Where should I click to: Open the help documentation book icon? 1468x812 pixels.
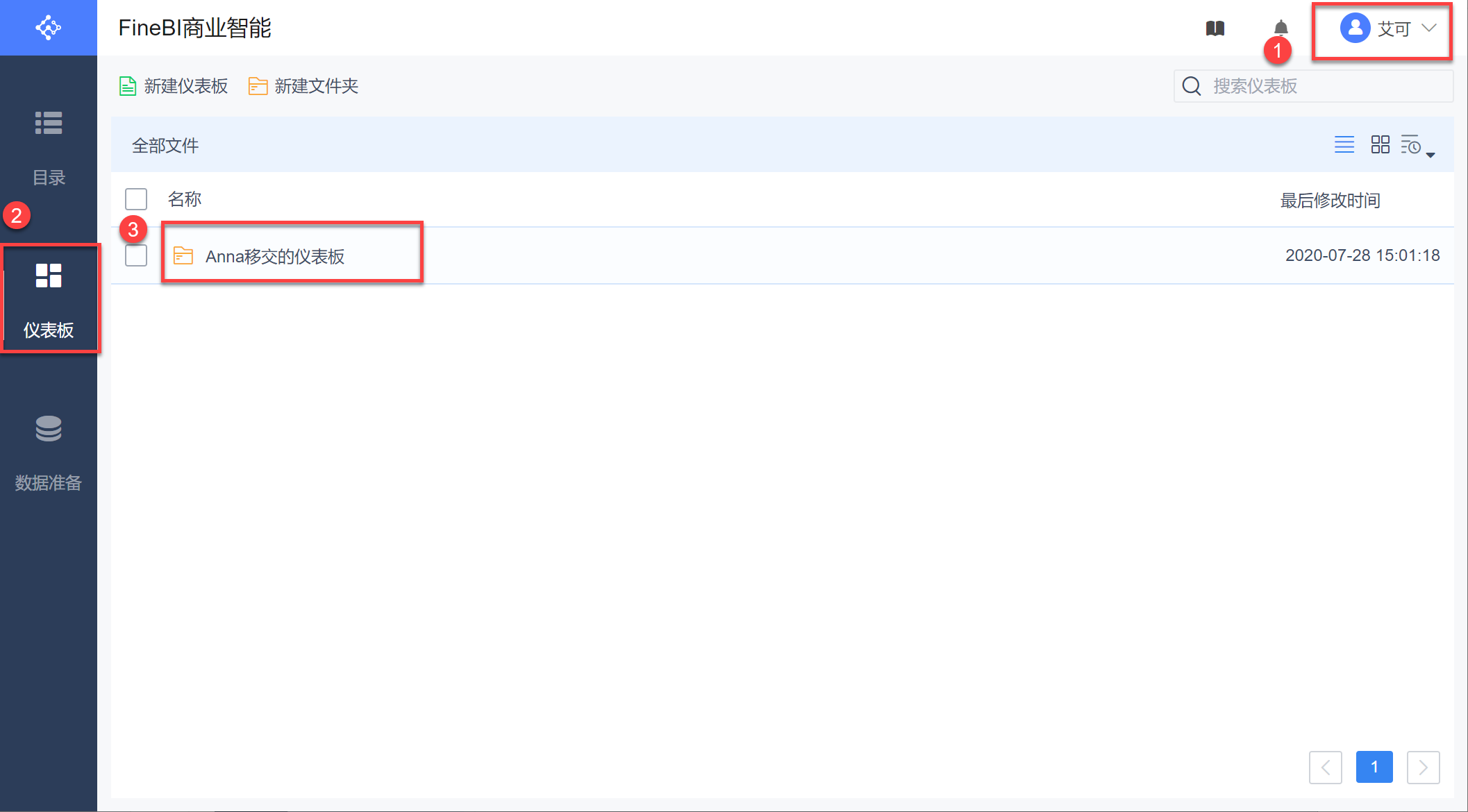click(1215, 28)
